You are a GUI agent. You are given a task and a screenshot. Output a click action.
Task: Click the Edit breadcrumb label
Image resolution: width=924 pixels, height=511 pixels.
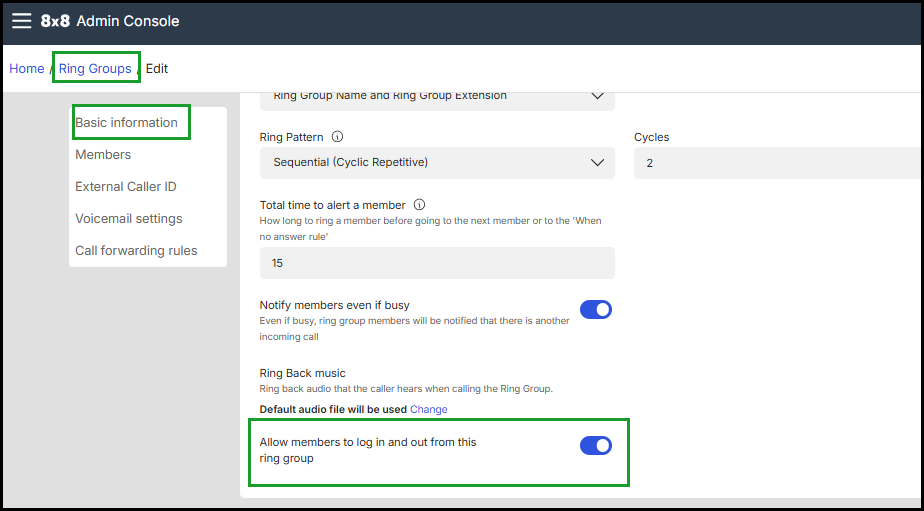[x=157, y=69]
